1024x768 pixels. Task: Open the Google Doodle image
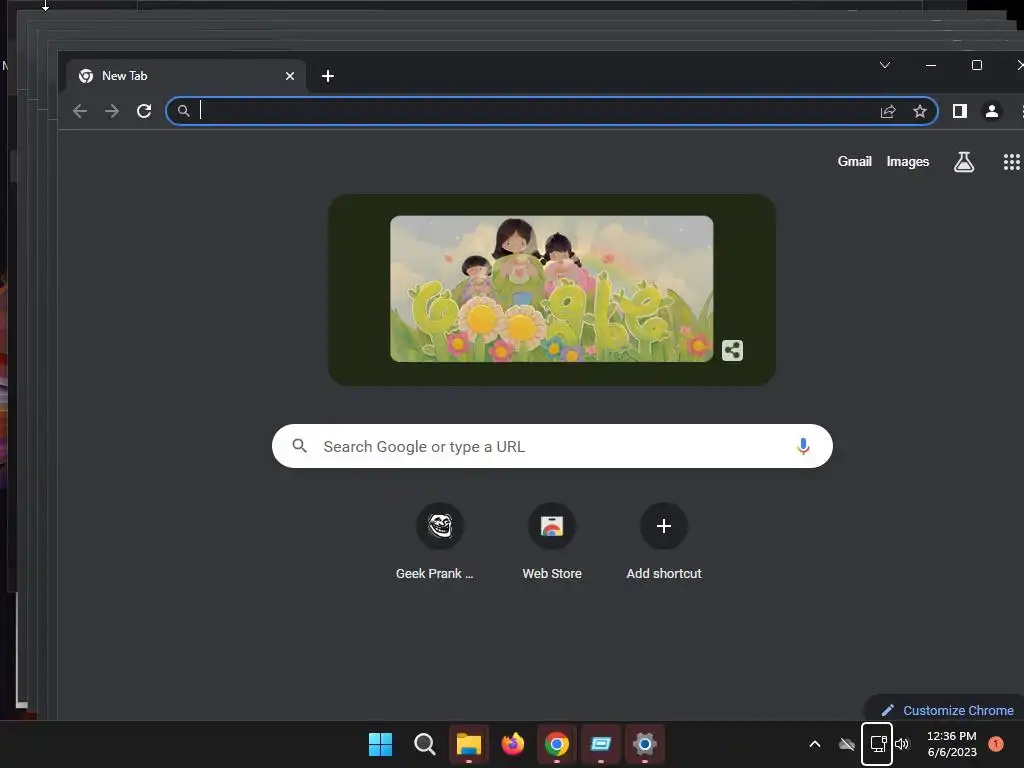[551, 289]
